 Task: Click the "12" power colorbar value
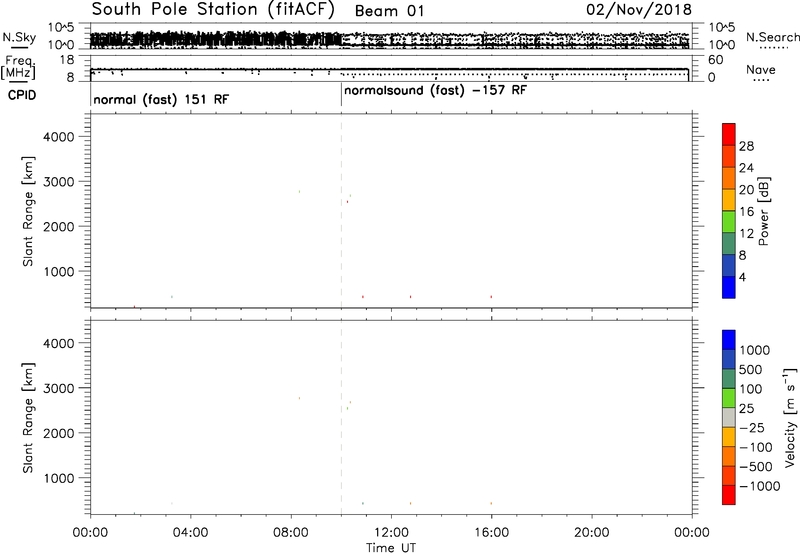746,234
